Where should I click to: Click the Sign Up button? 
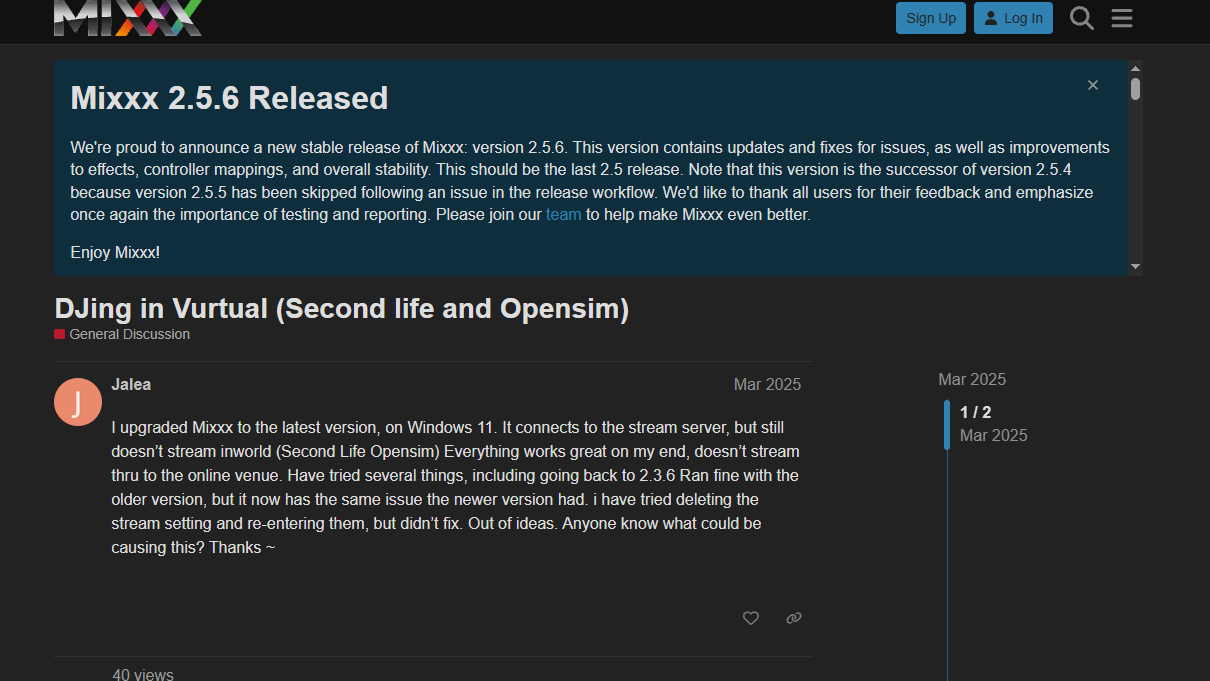click(931, 18)
